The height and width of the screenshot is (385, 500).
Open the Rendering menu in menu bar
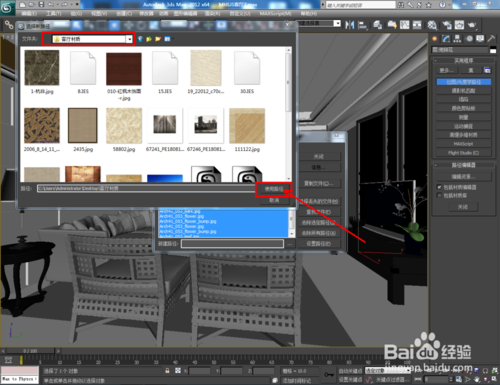click(212, 13)
